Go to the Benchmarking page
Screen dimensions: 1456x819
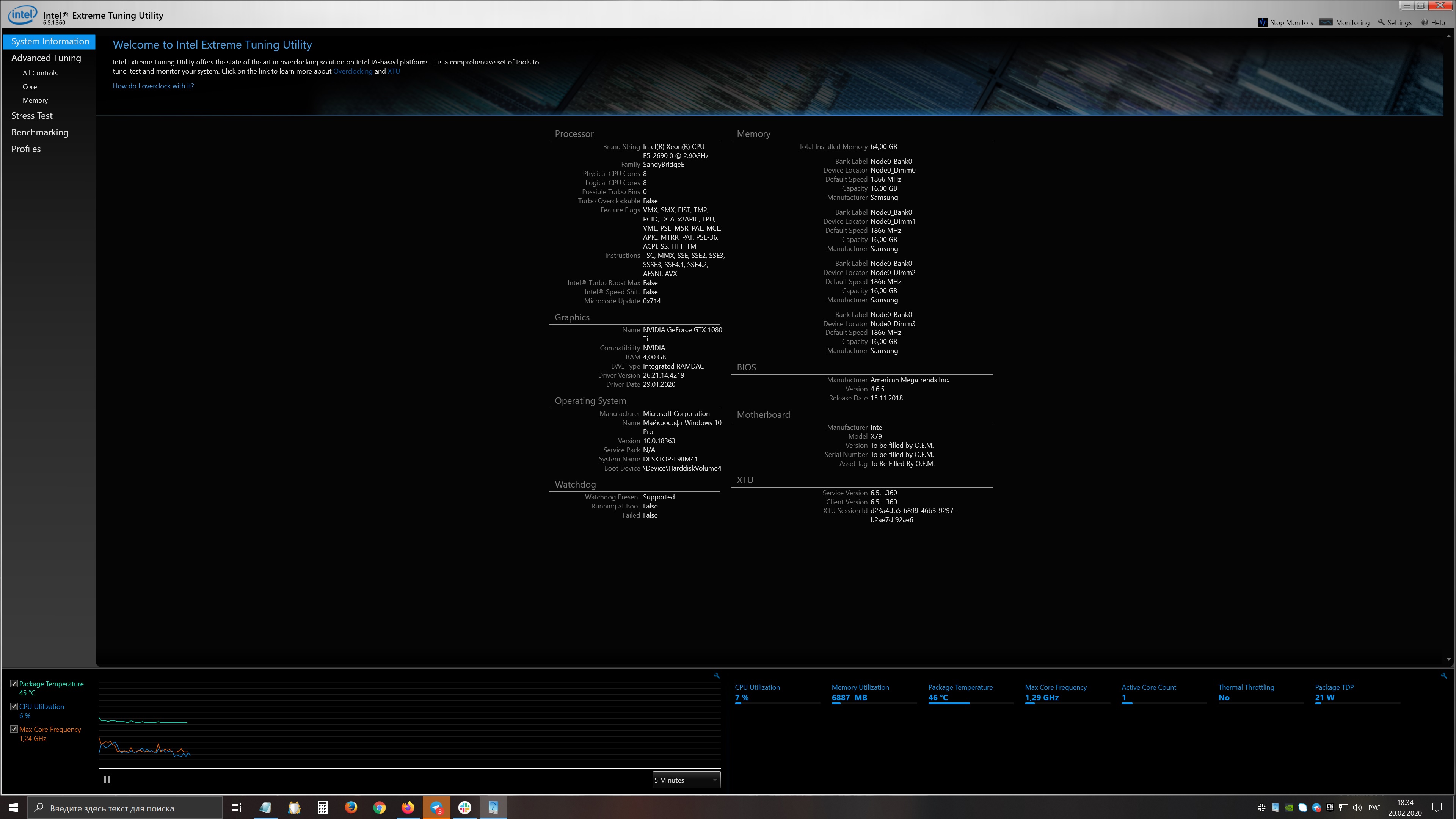click(39, 132)
